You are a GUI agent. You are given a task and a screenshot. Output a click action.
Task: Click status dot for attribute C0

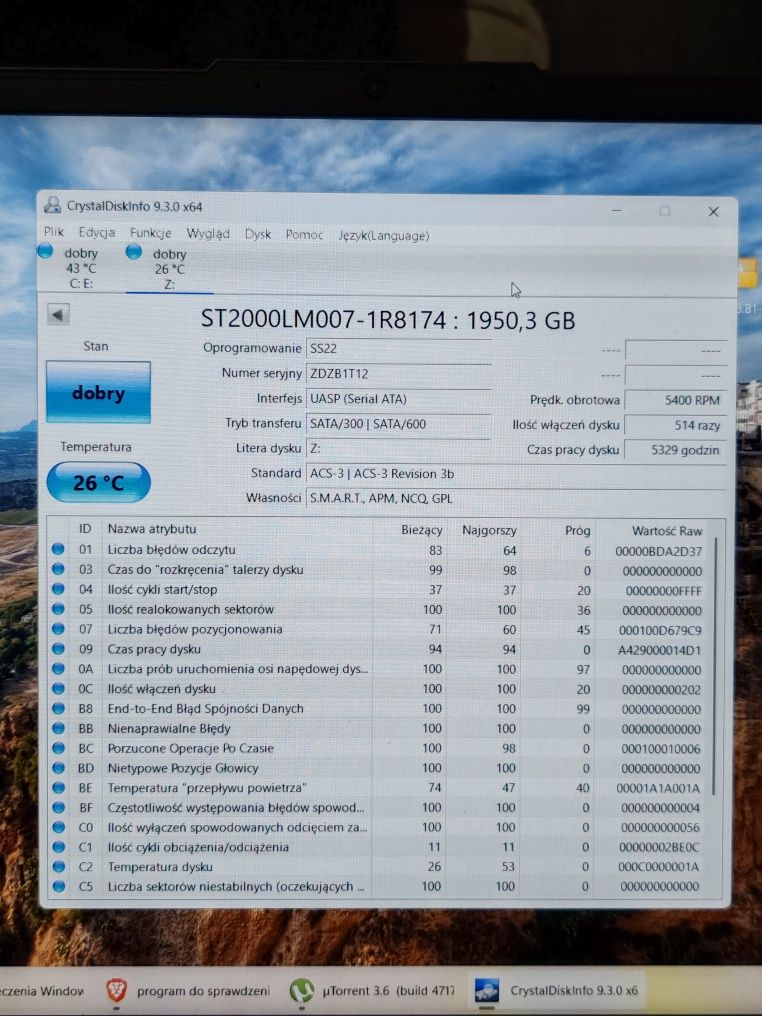click(58, 827)
